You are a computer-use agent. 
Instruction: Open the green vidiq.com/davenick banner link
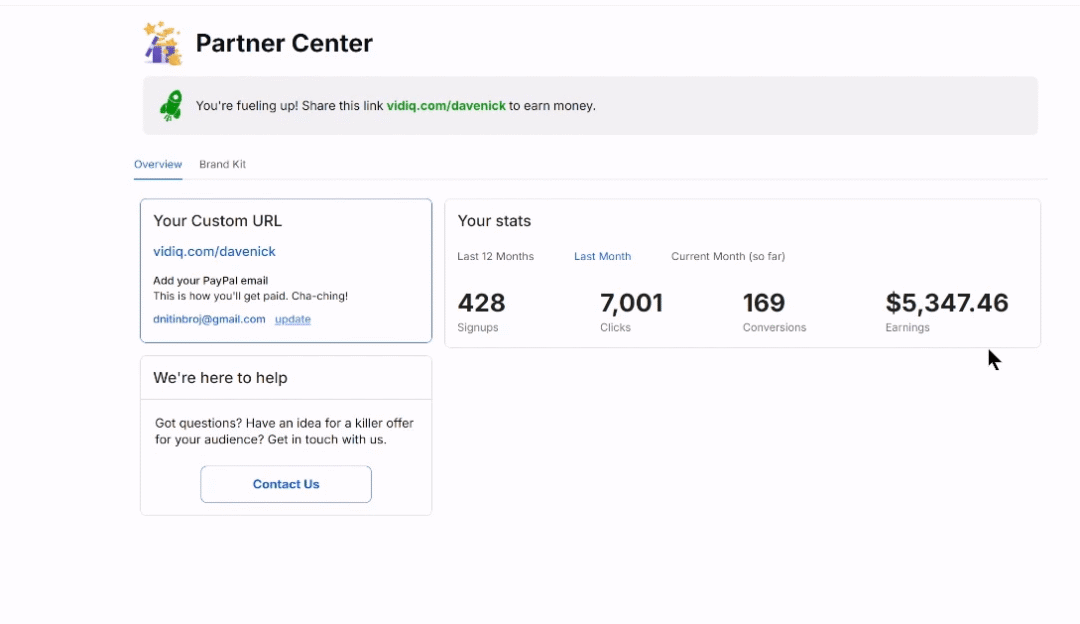click(x=446, y=106)
